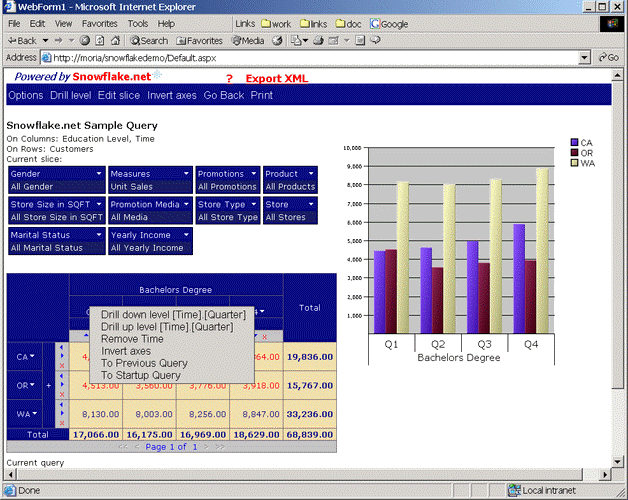628x500 pixels.
Task: Click the printer icon in IE toolbar
Action: (318, 40)
